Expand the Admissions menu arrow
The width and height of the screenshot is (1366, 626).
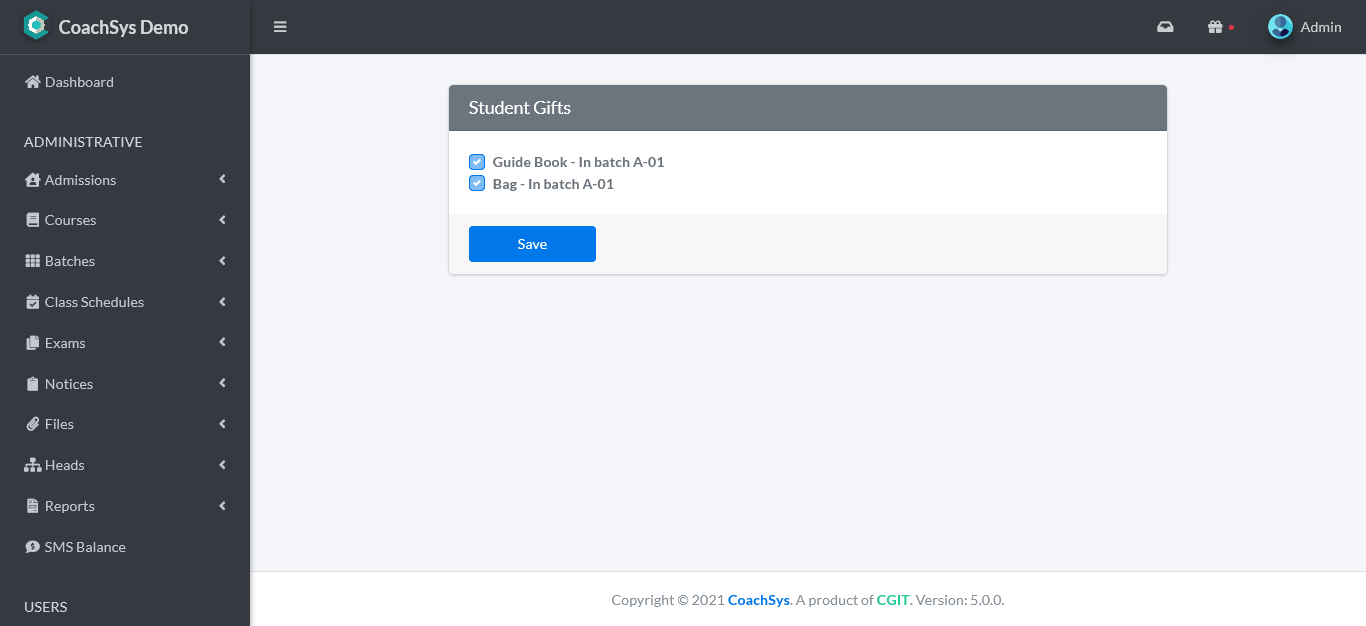pos(222,179)
